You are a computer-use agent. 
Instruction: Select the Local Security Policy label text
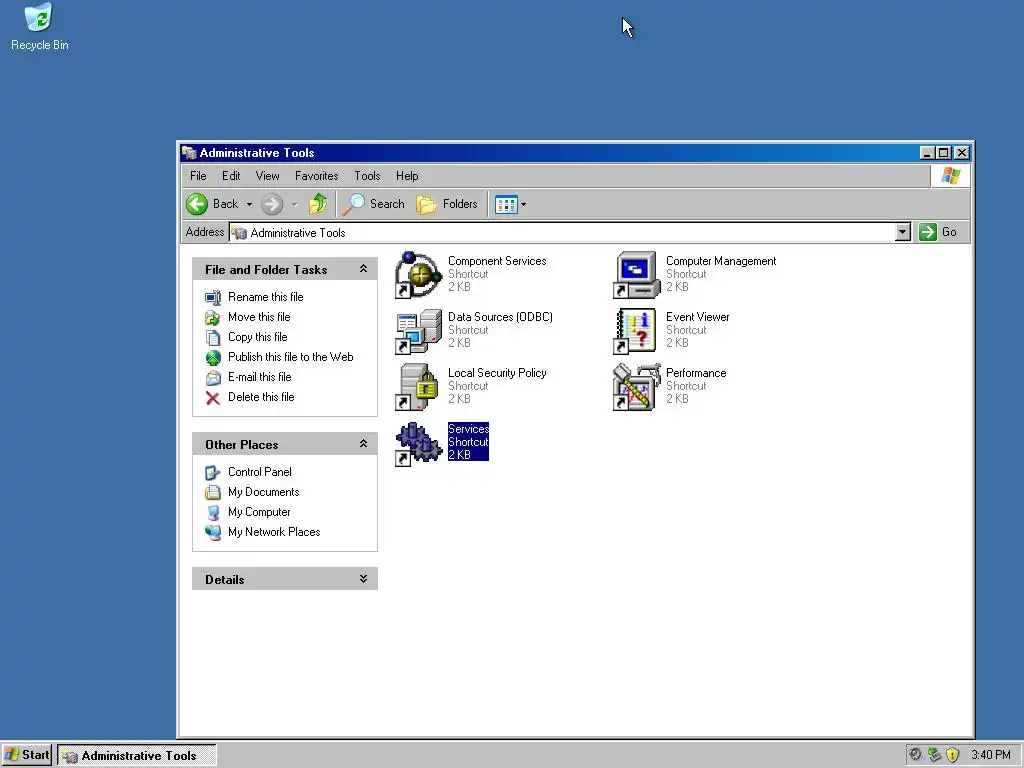point(497,373)
